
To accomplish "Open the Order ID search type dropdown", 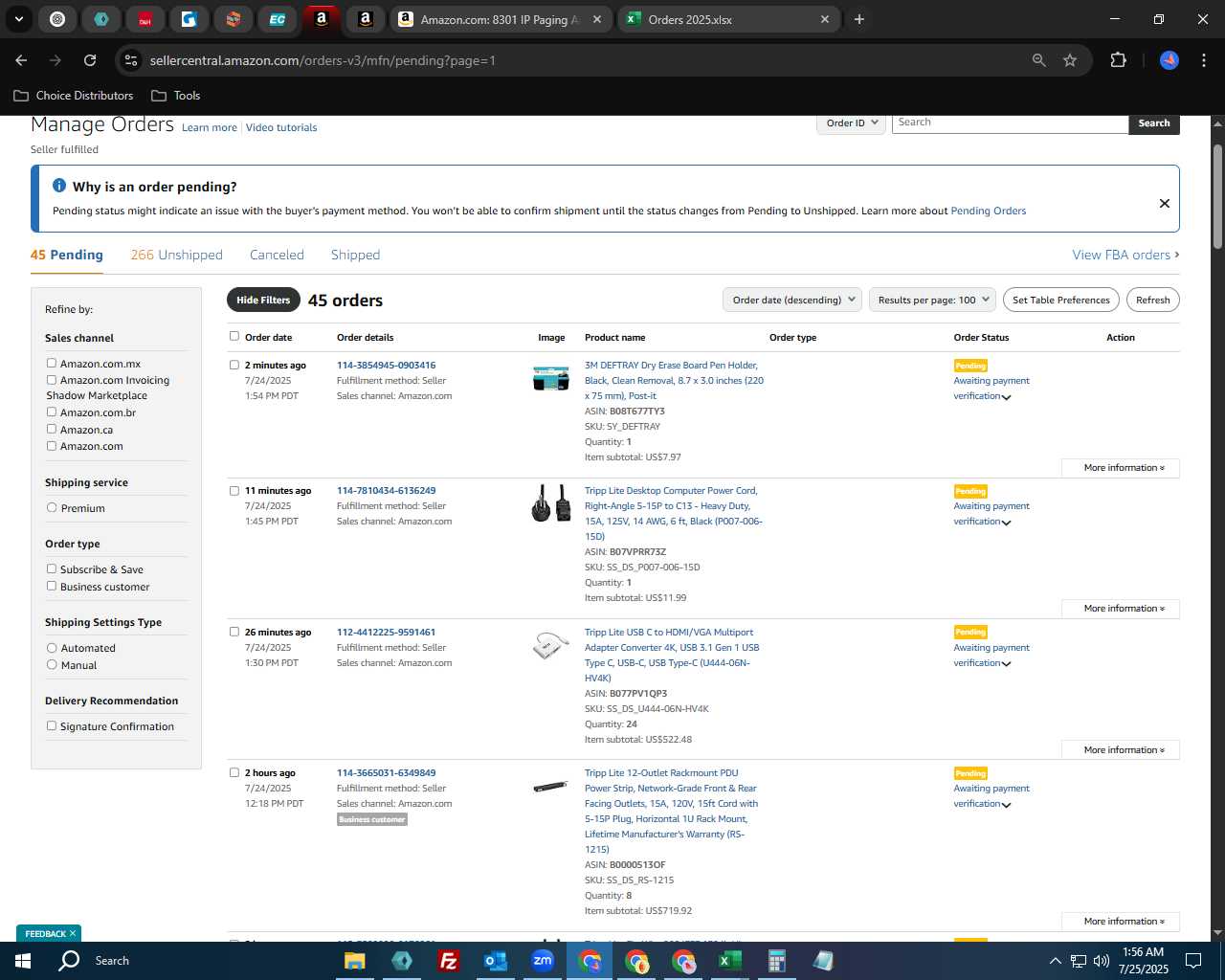I will (x=852, y=123).
